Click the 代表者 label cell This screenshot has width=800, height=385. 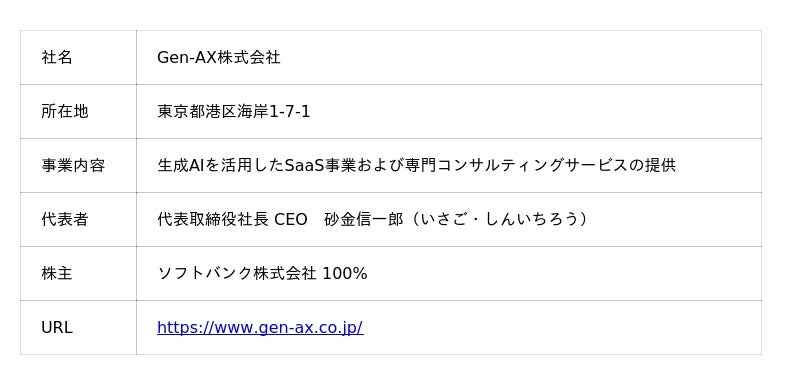point(78,220)
